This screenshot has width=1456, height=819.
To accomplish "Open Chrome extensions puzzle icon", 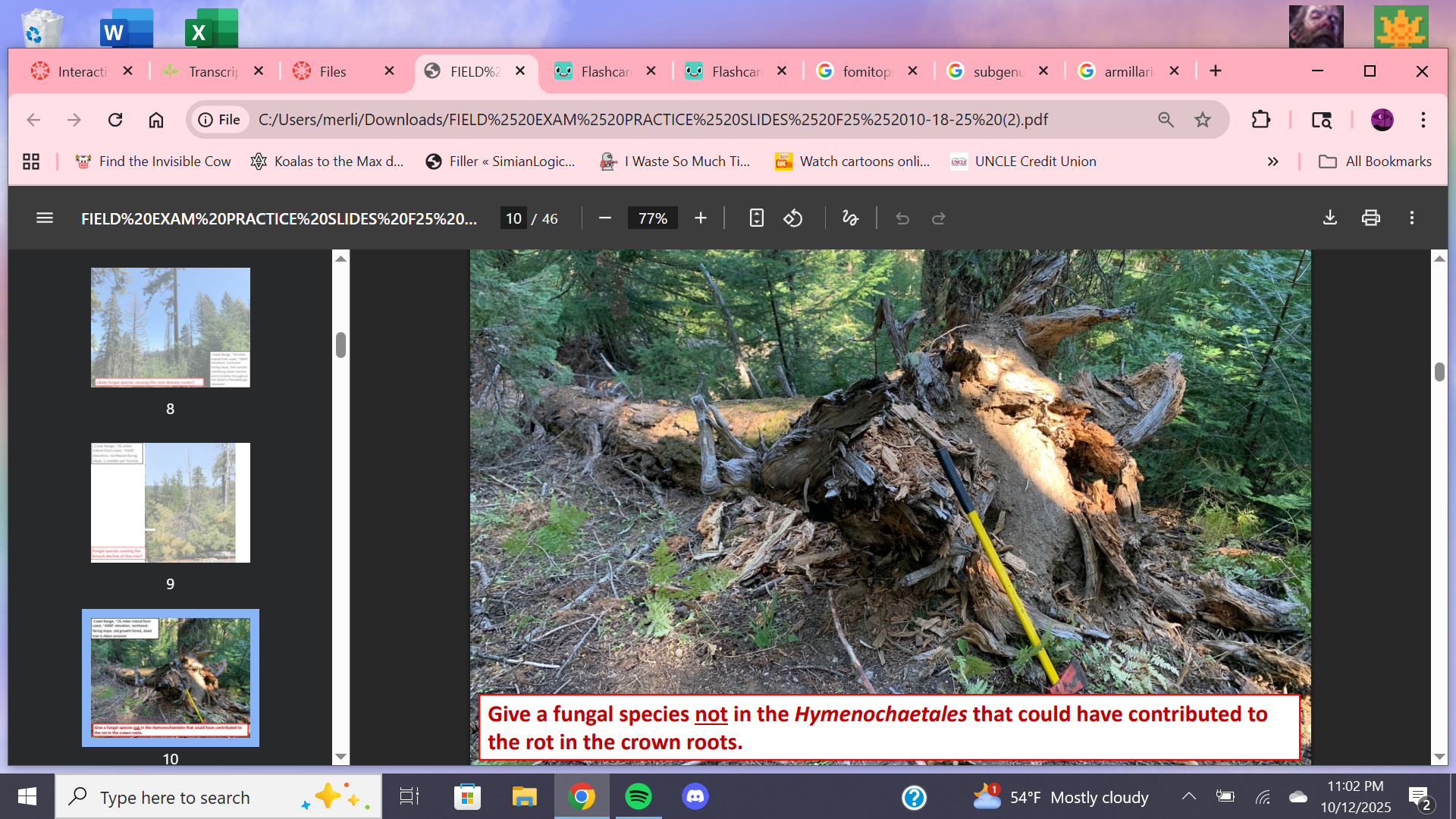I will pyautogui.click(x=1260, y=120).
